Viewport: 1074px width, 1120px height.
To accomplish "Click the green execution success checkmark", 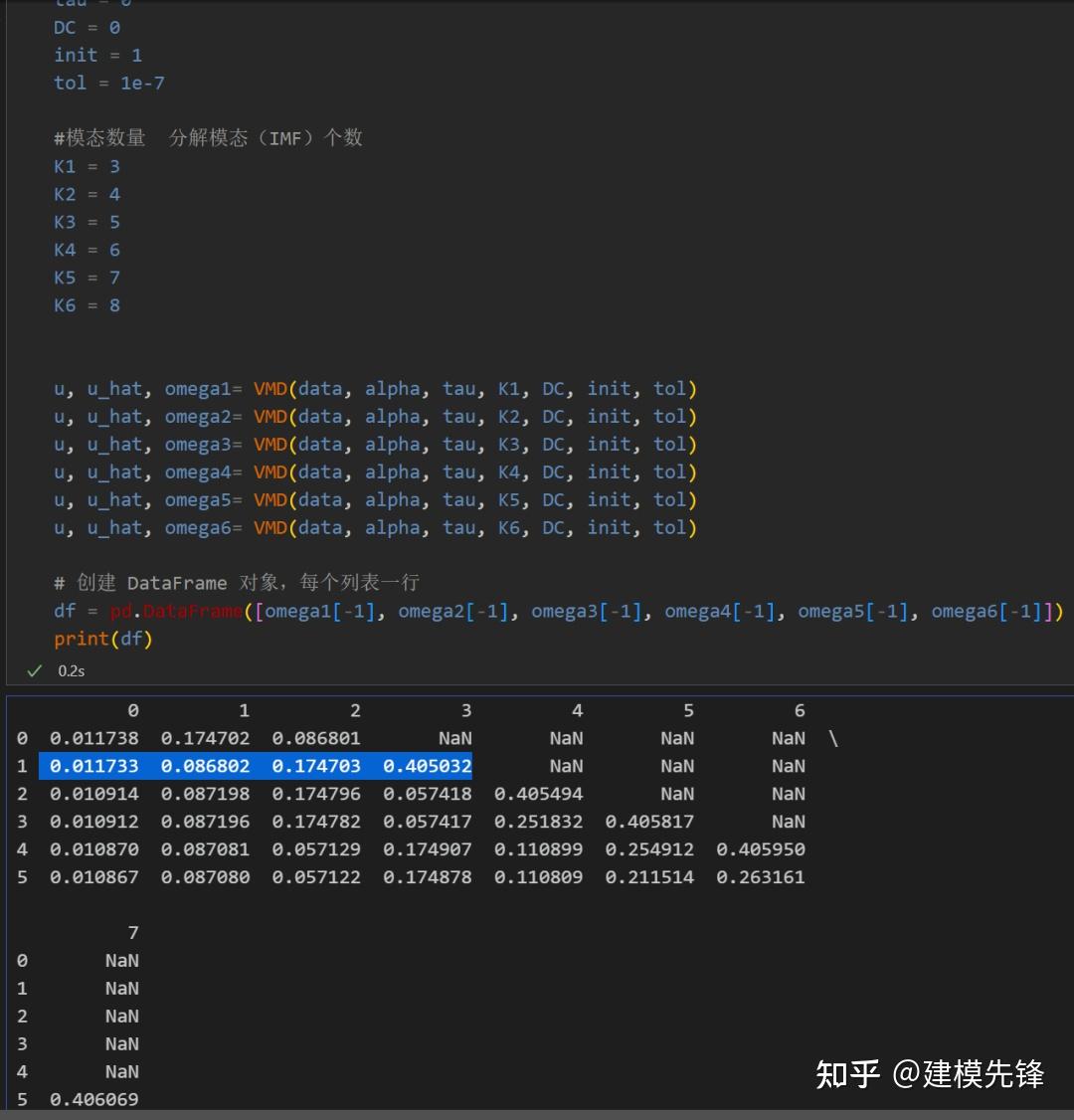I will point(34,670).
